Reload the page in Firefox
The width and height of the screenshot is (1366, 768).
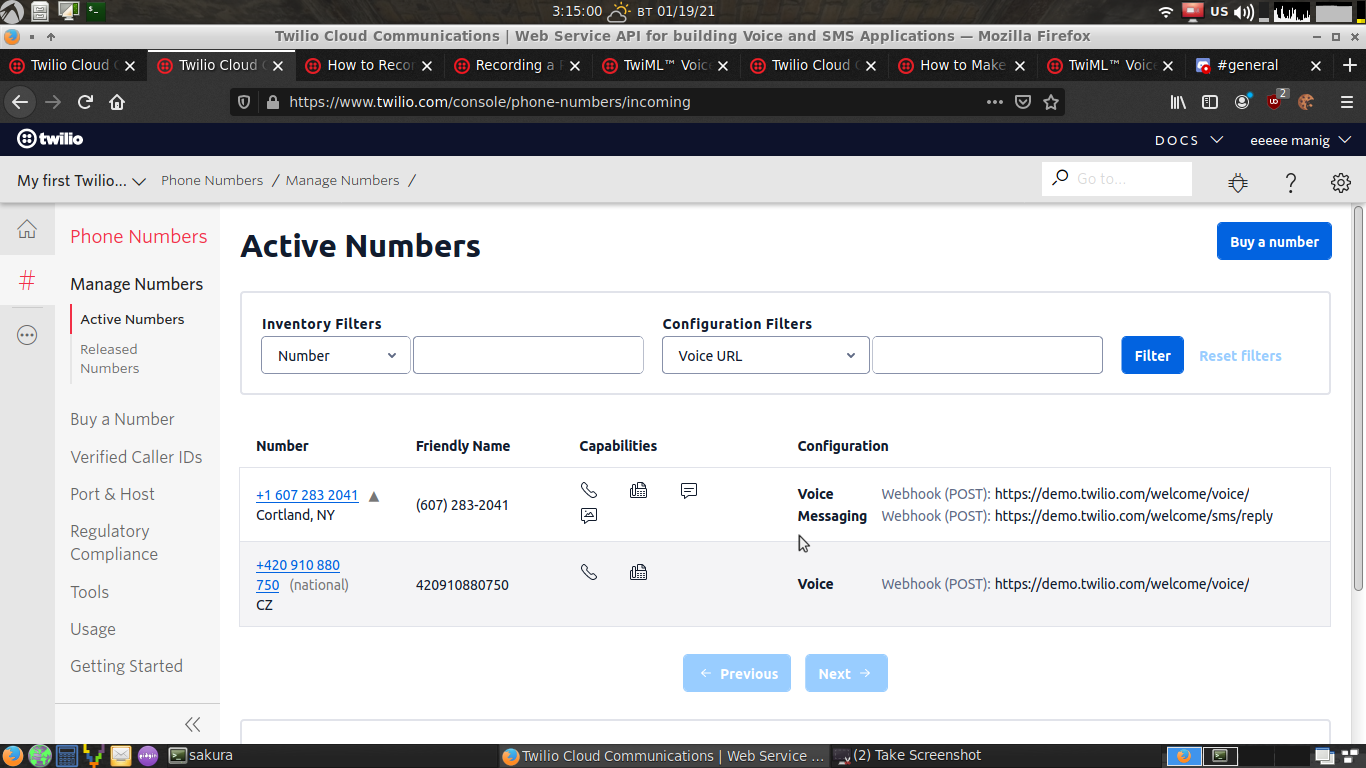(85, 102)
